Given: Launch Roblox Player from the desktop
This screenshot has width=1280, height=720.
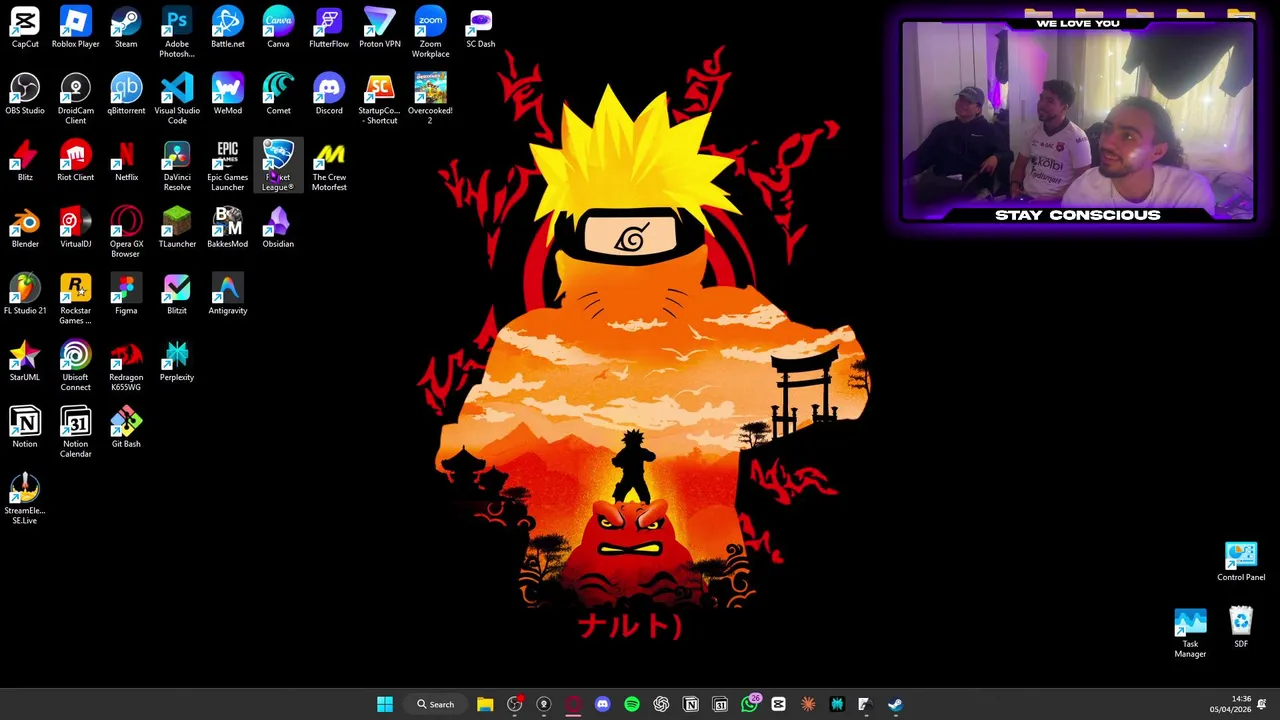Looking at the screenshot, I should pyautogui.click(x=75, y=28).
